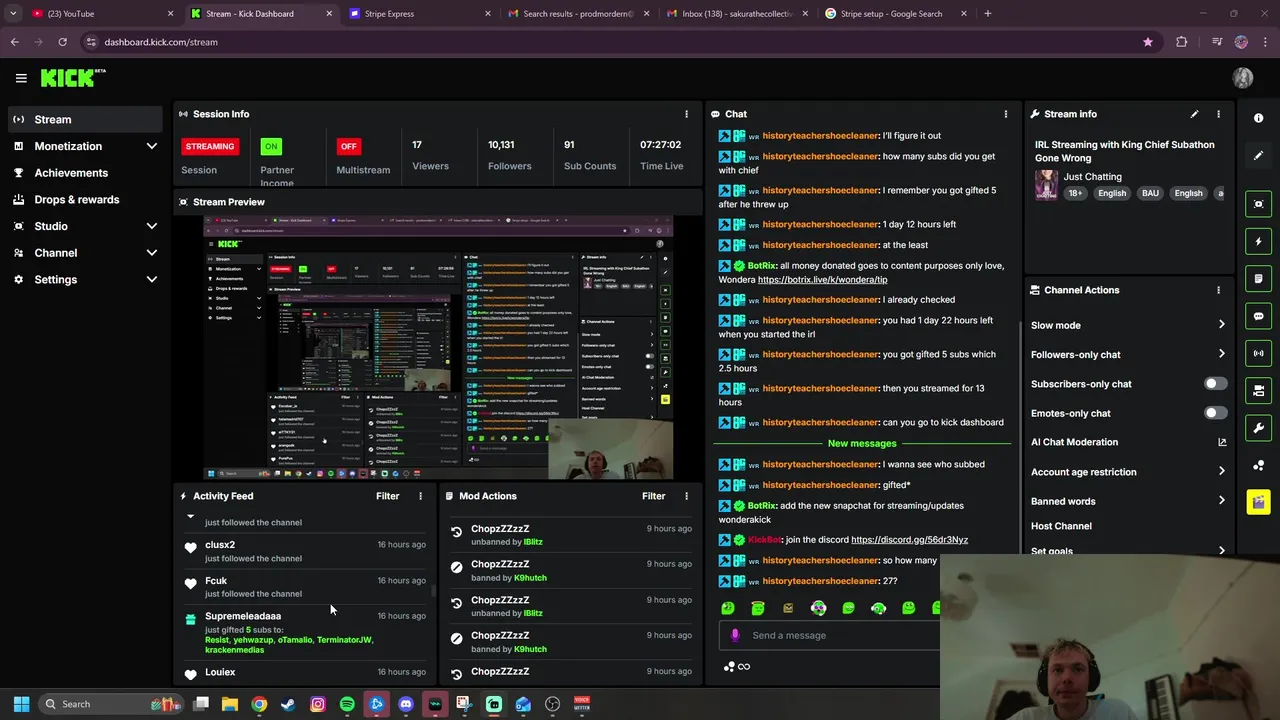Switch to the Stripe Express tab
The image size is (1280, 720).
[420, 14]
